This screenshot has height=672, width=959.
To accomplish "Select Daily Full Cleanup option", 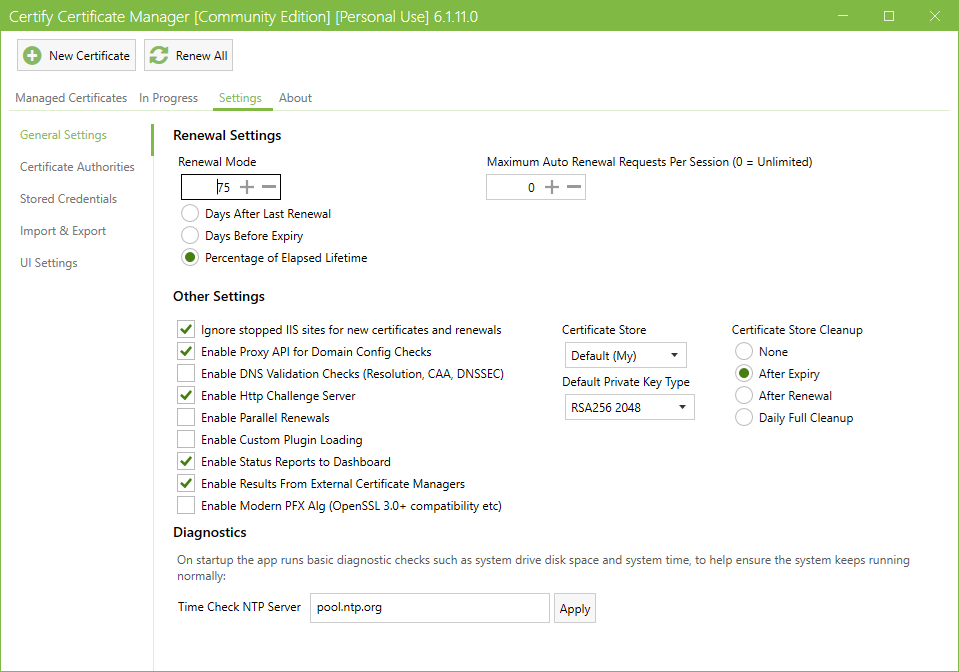I will point(744,418).
